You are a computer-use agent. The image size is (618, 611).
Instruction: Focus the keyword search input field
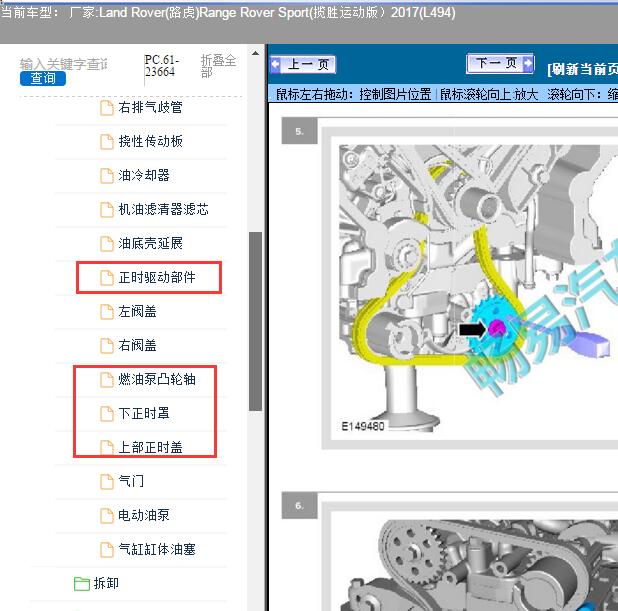tap(64, 64)
